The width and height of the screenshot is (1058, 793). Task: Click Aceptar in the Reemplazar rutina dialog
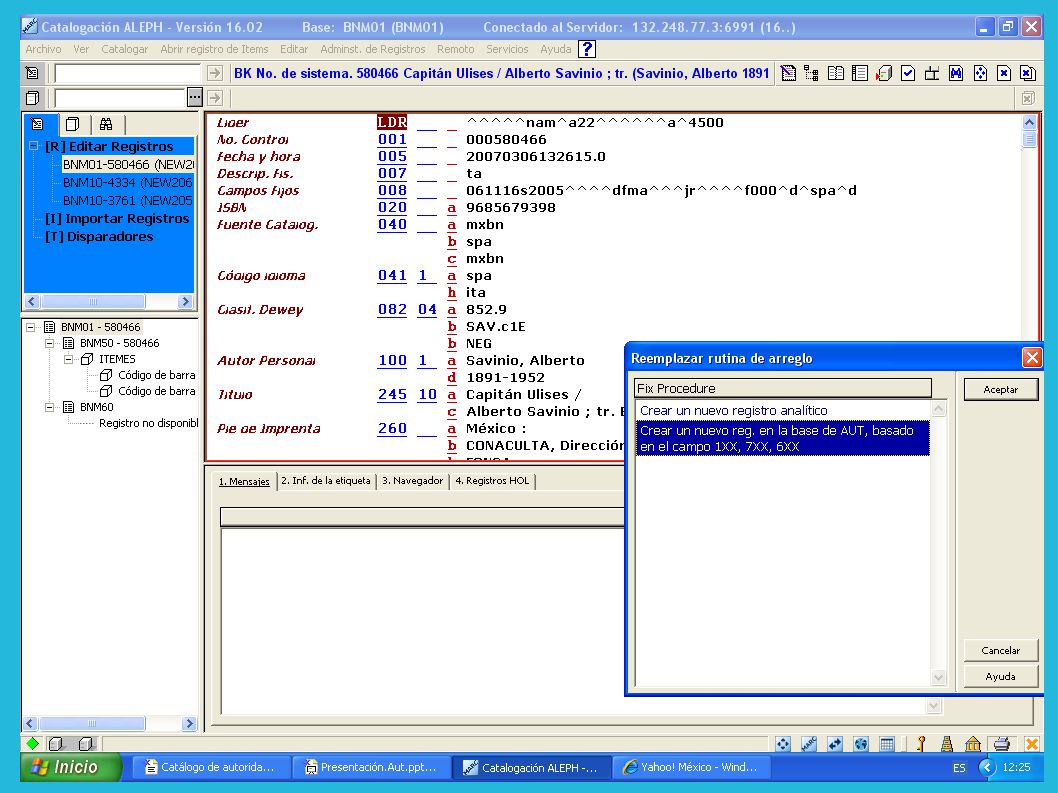(1001, 389)
